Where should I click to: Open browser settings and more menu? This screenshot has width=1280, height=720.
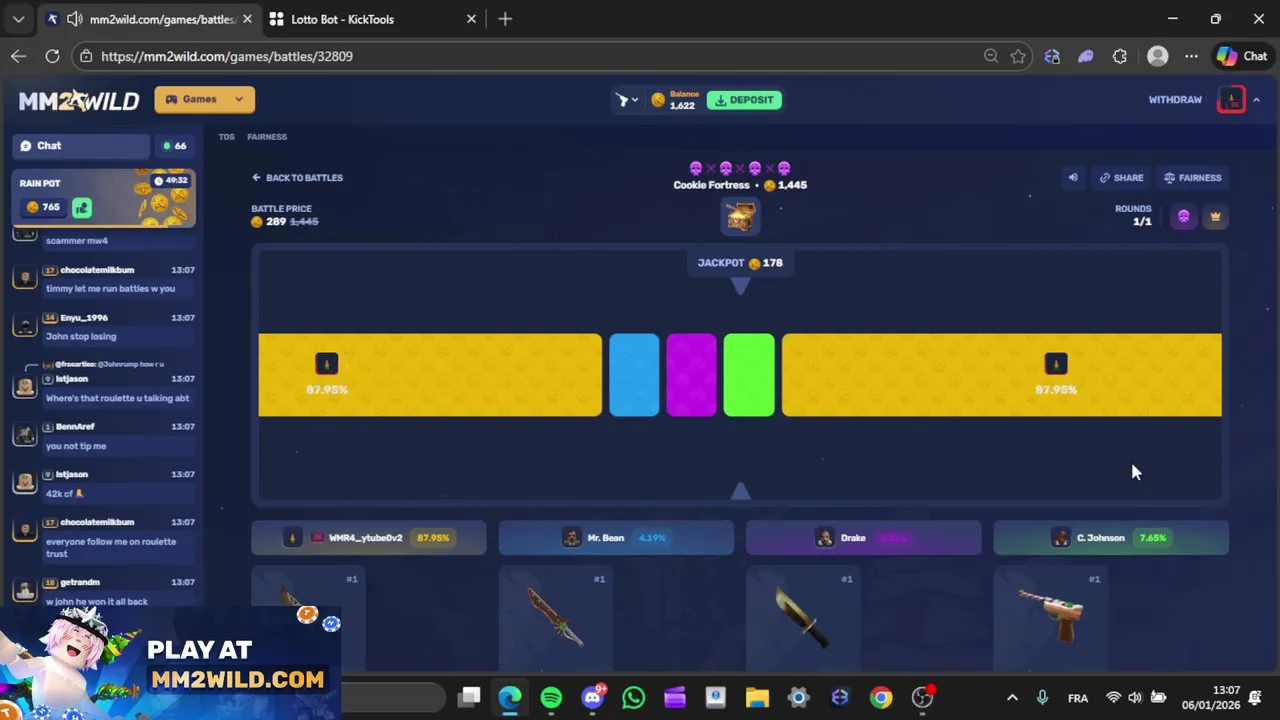1191,56
